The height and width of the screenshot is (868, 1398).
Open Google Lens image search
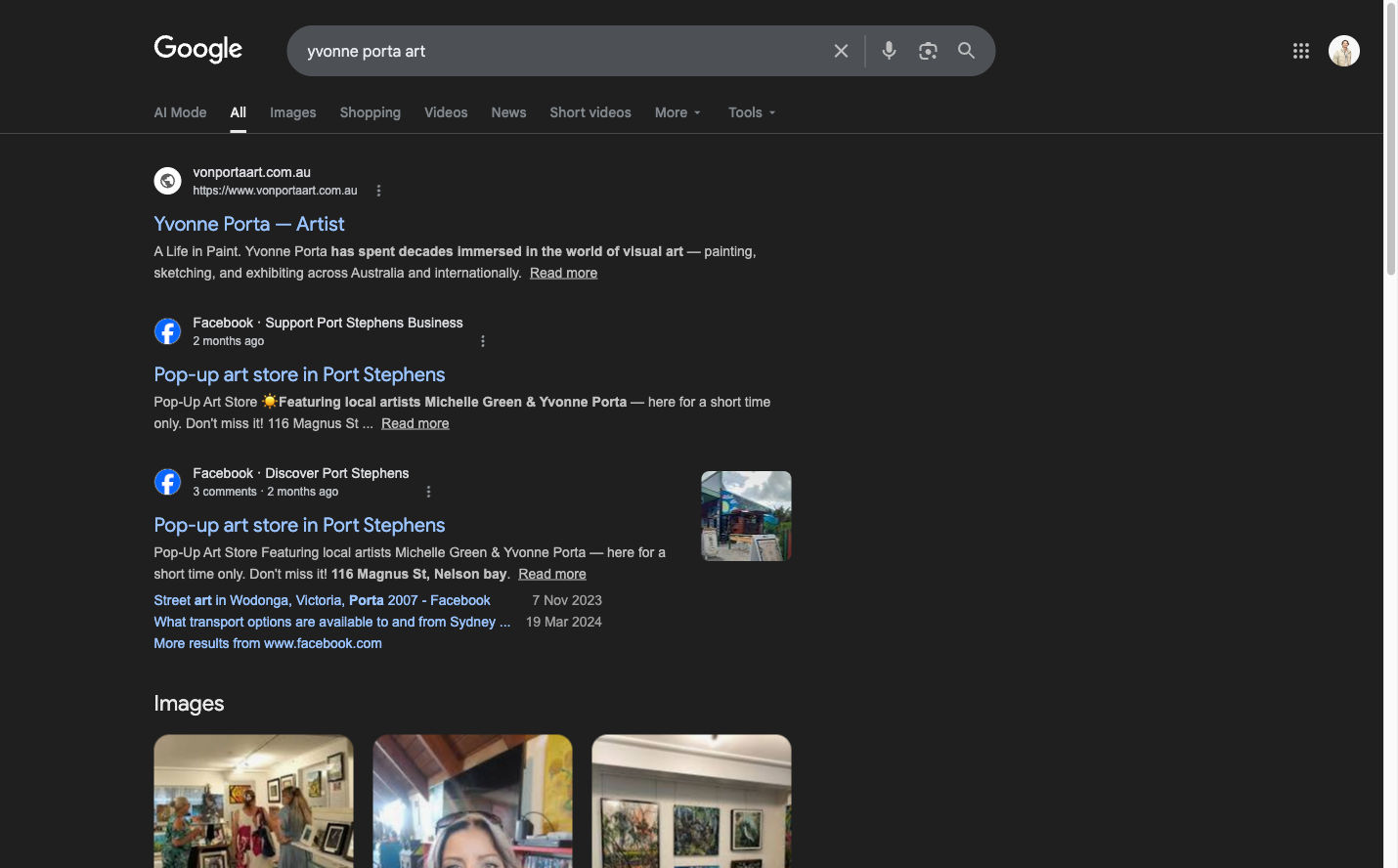tap(927, 50)
